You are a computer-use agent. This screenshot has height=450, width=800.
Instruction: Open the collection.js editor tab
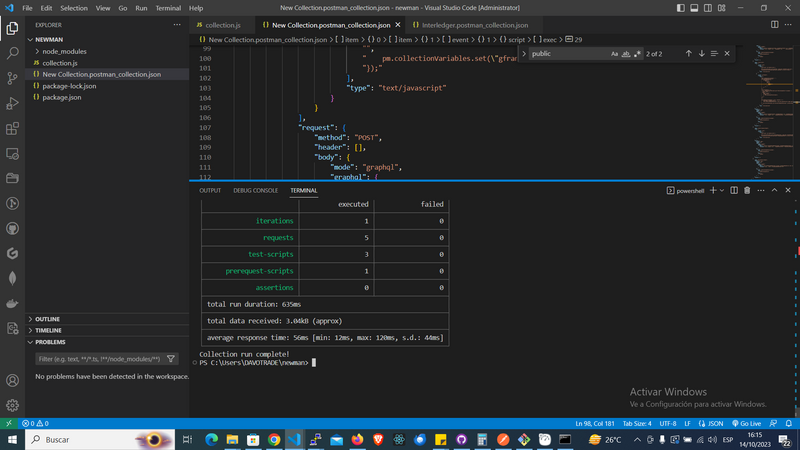point(222,25)
